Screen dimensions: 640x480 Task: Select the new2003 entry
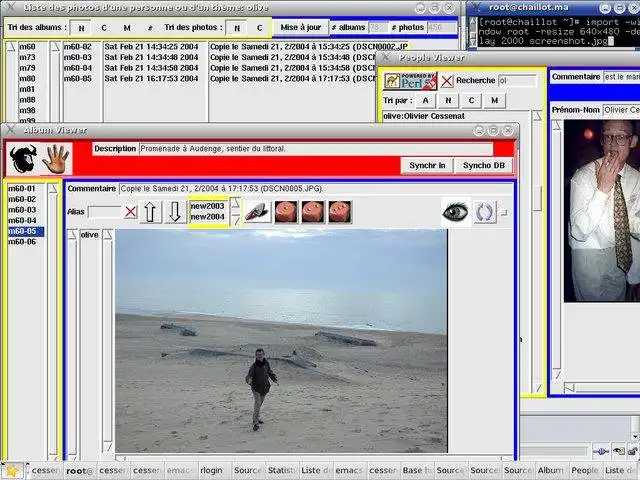207,206
